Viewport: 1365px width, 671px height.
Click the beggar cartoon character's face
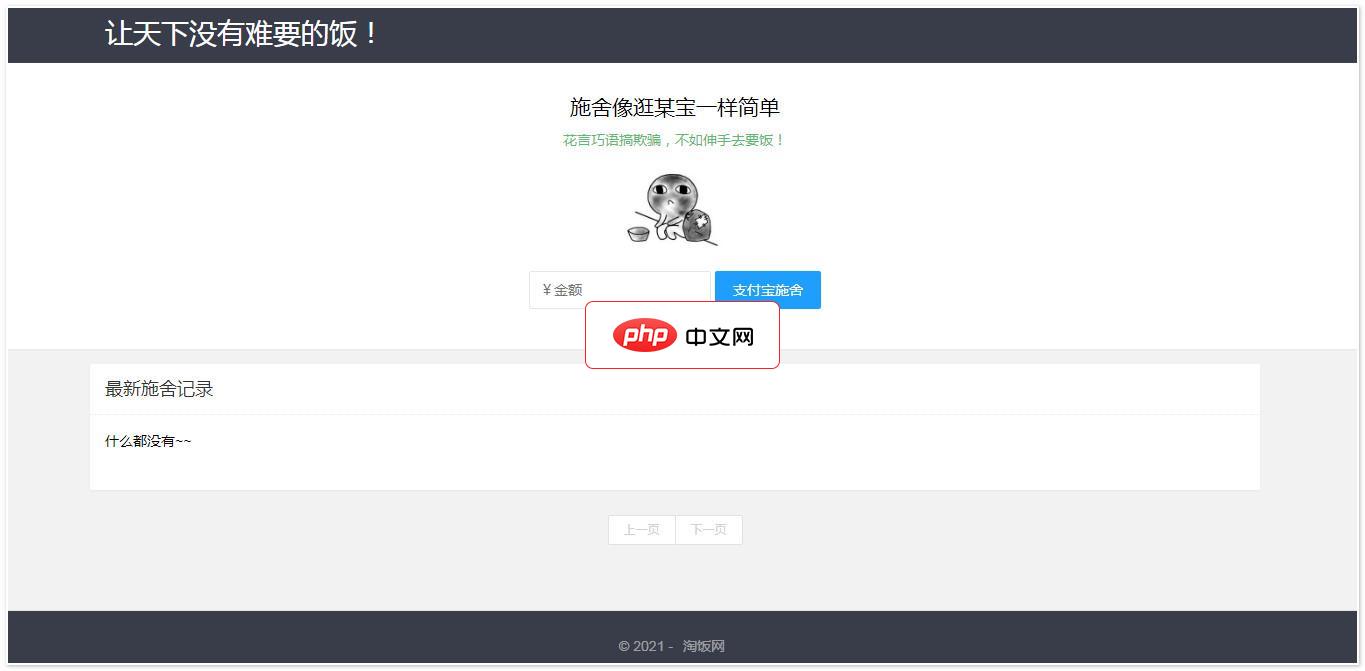pos(672,195)
